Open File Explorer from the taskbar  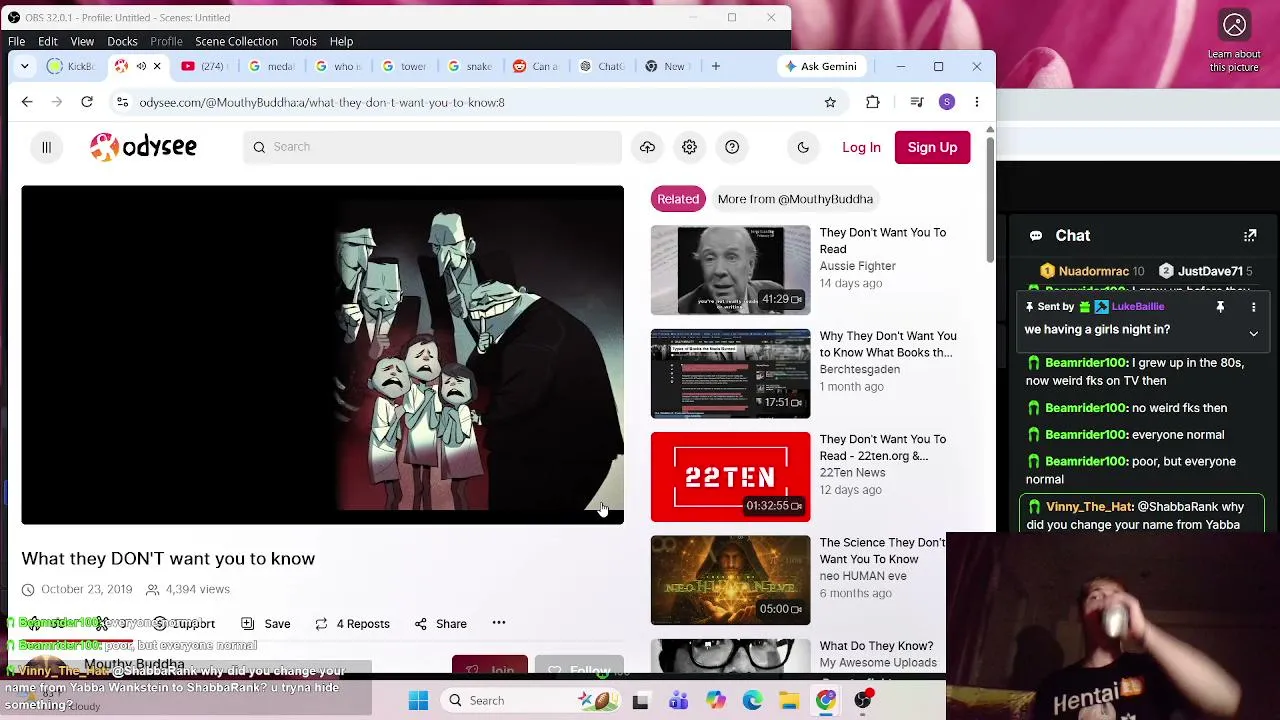point(789,701)
